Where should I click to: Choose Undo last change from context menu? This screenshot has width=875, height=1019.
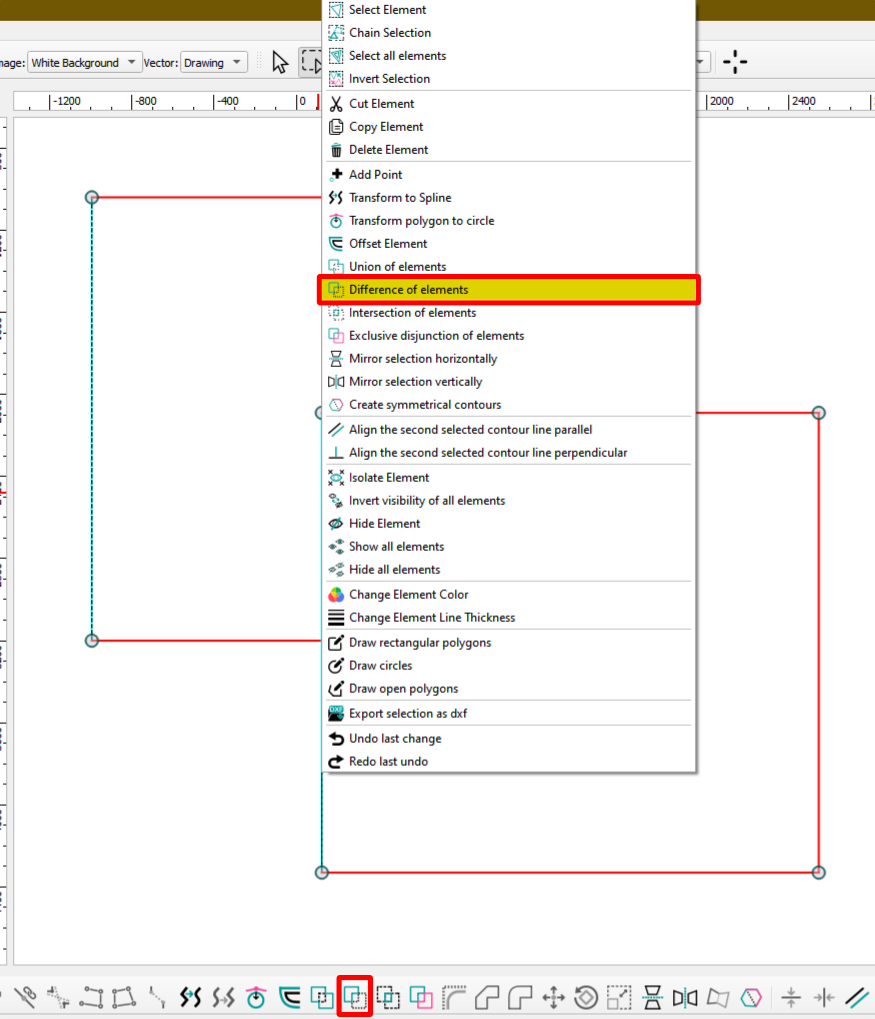click(x=394, y=738)
